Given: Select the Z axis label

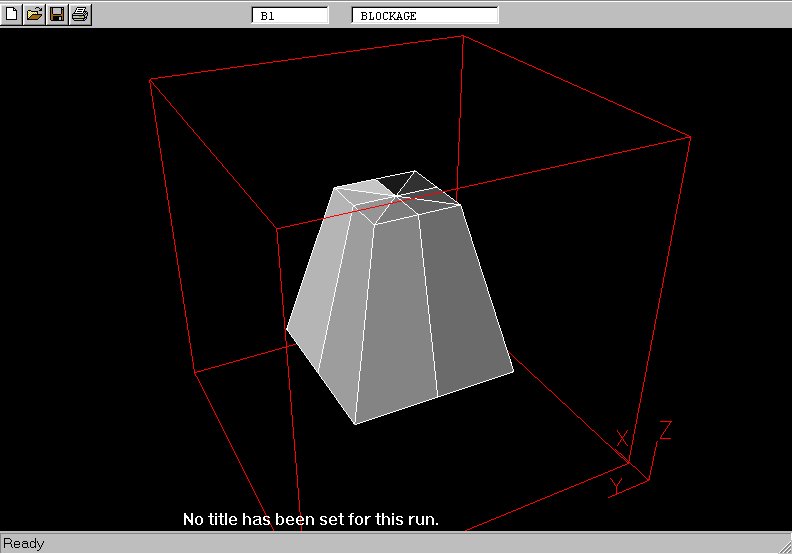Looking at the screenshot, I should tap(664, 431).
